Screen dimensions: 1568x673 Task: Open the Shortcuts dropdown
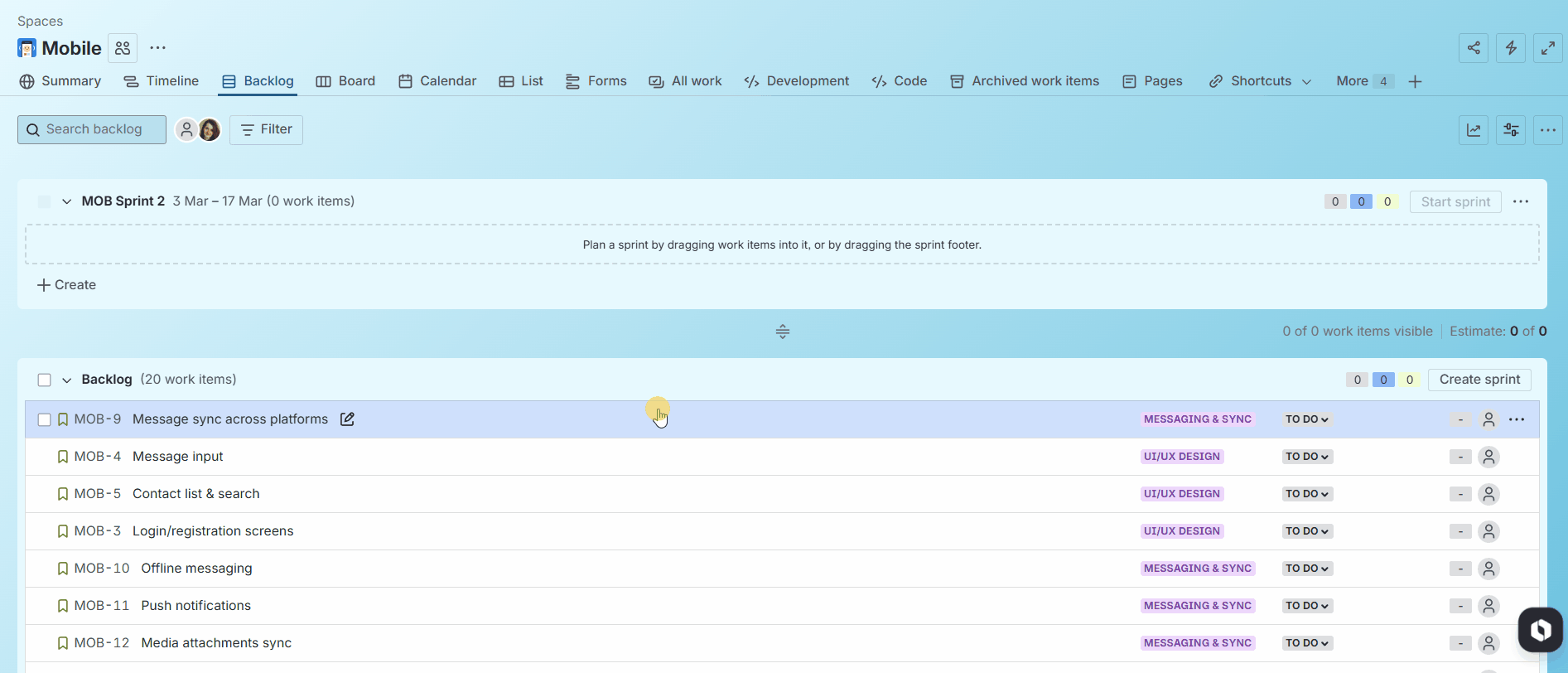point(1260,81)
